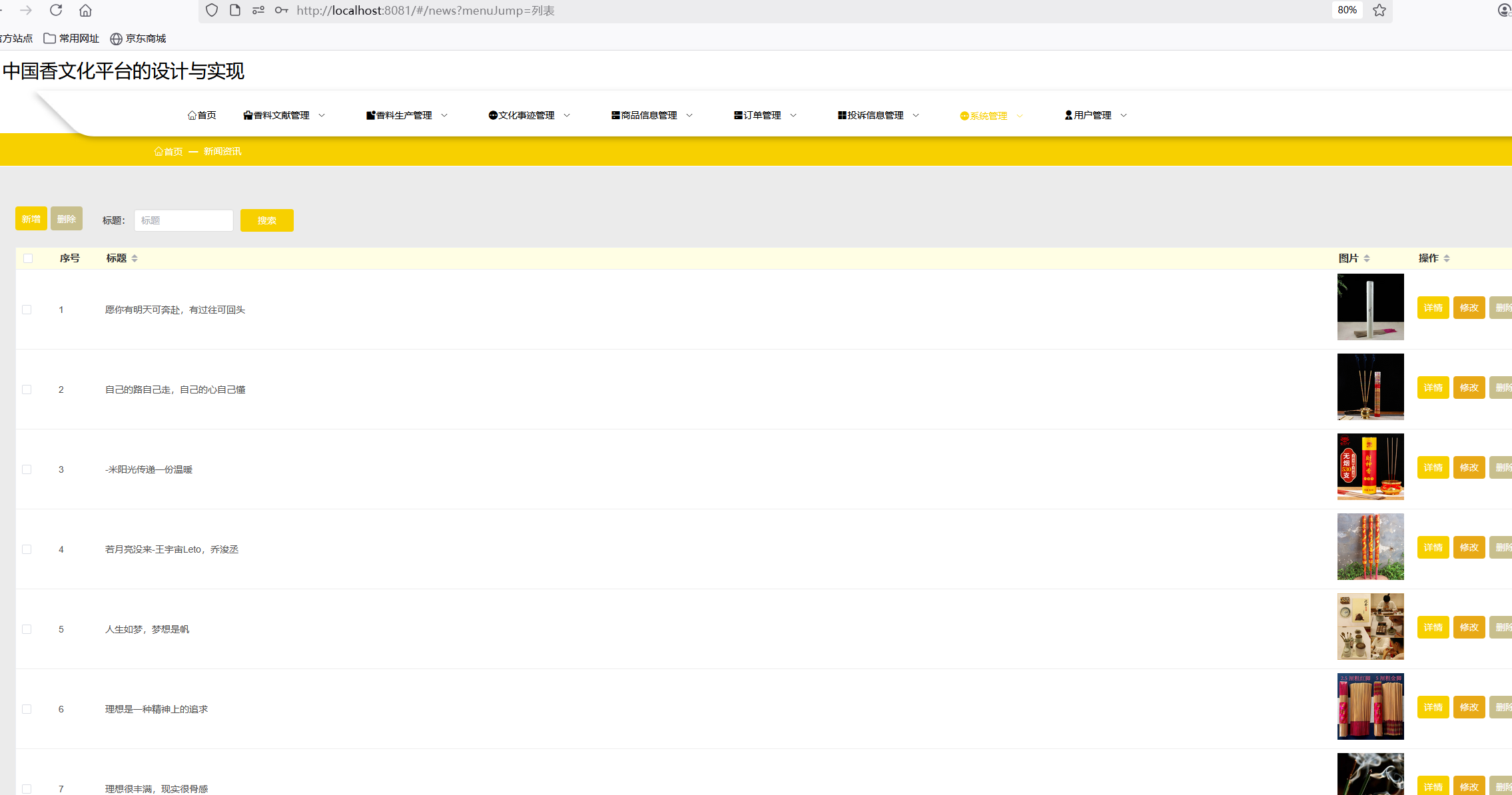
Task: Sort table by 标题 column arrows
Action: coord(135,258)
